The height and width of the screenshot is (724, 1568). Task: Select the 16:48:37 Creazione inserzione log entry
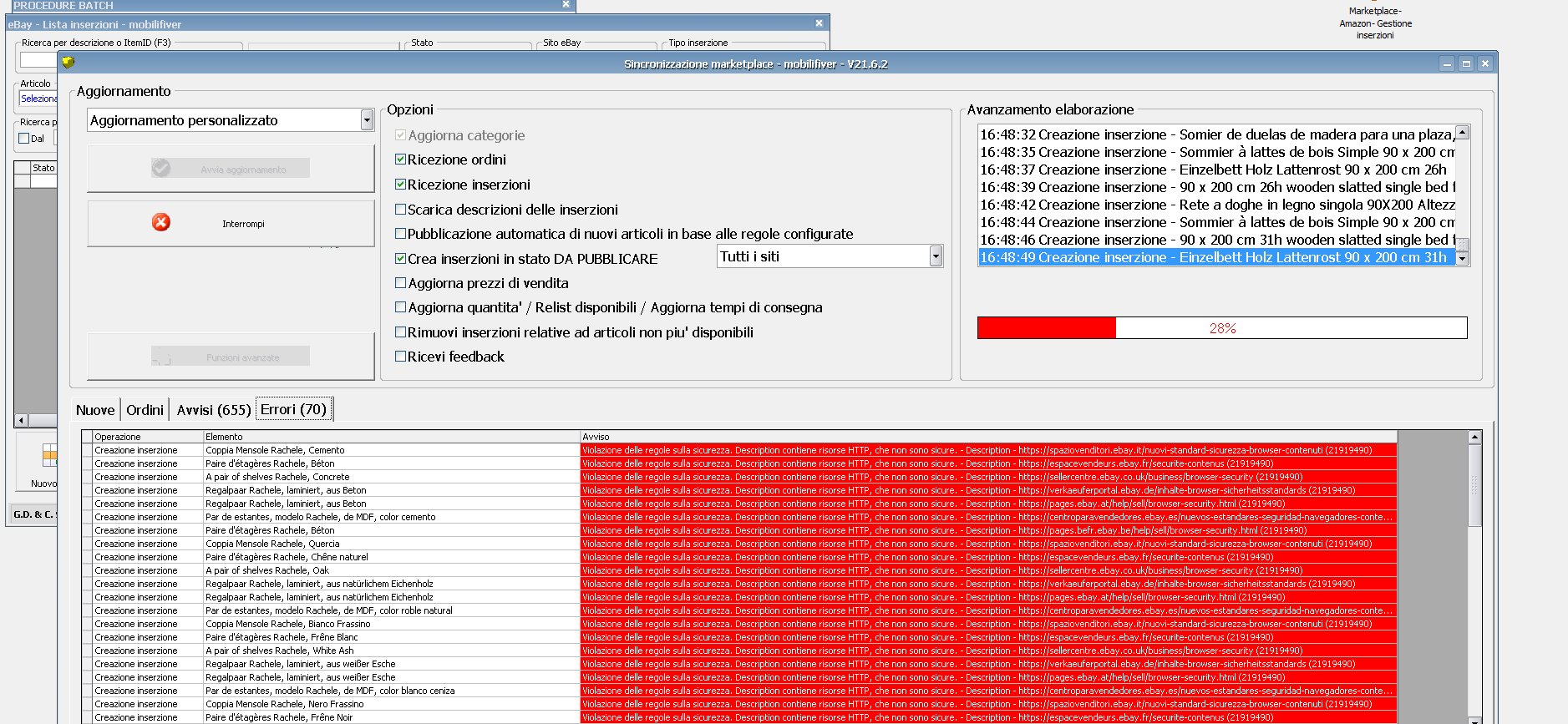(x=1217, y=170)
